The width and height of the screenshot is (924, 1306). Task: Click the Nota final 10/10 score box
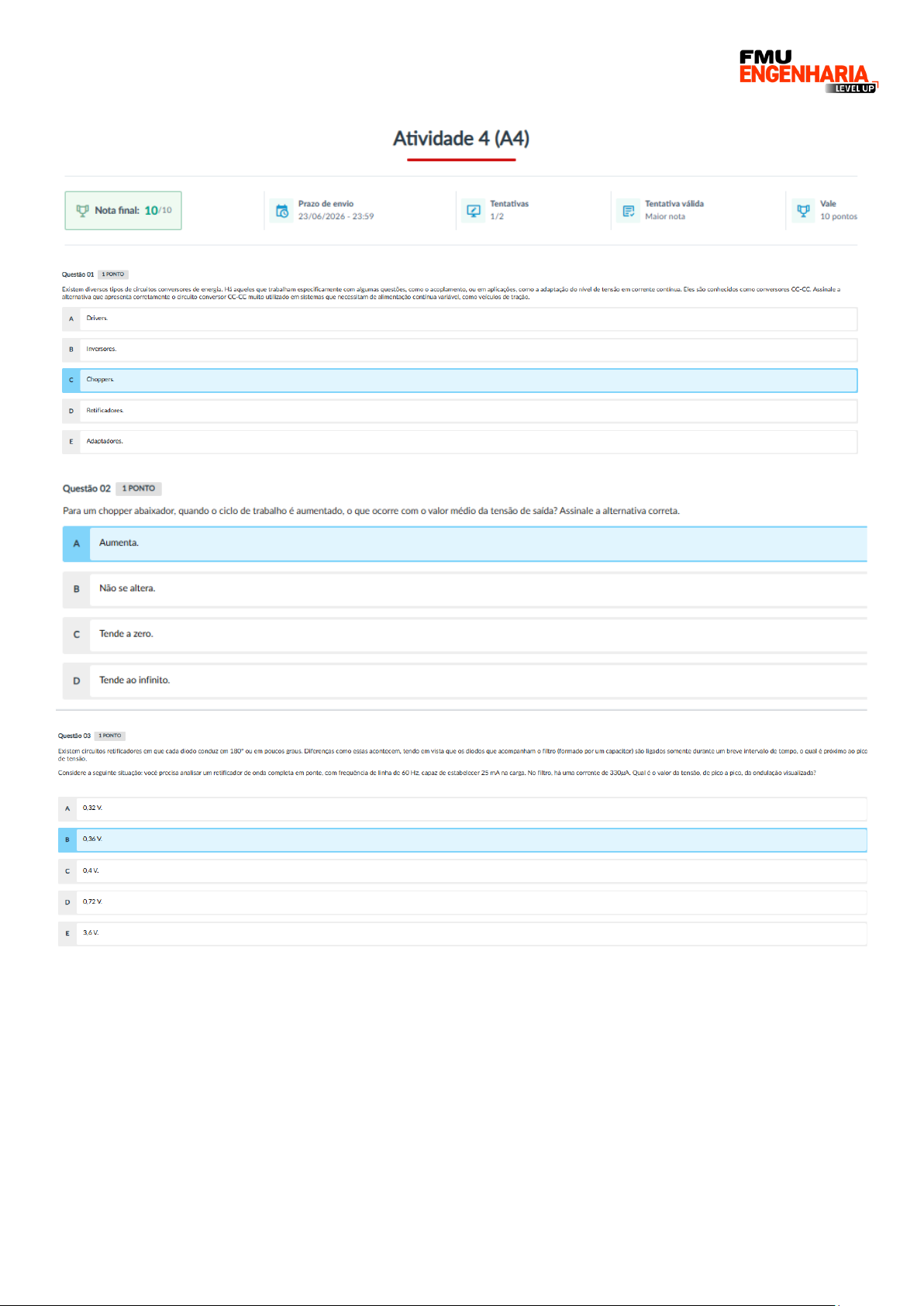coord(123,211)
